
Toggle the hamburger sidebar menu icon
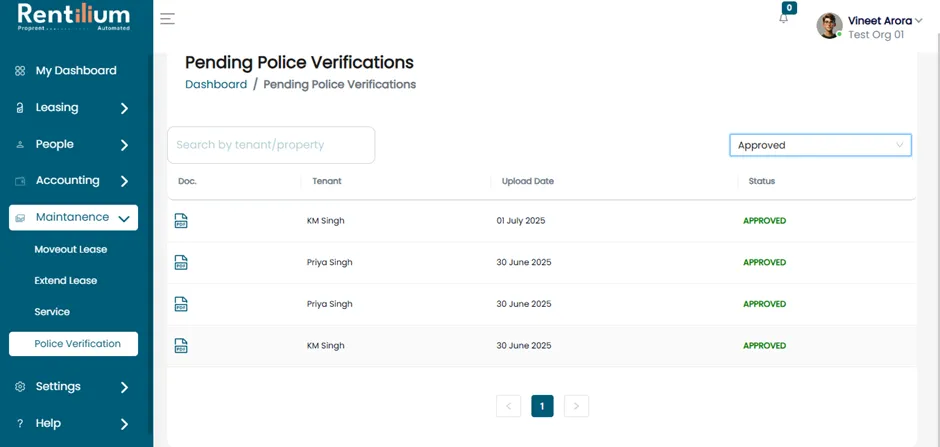(x=167, y=19)
